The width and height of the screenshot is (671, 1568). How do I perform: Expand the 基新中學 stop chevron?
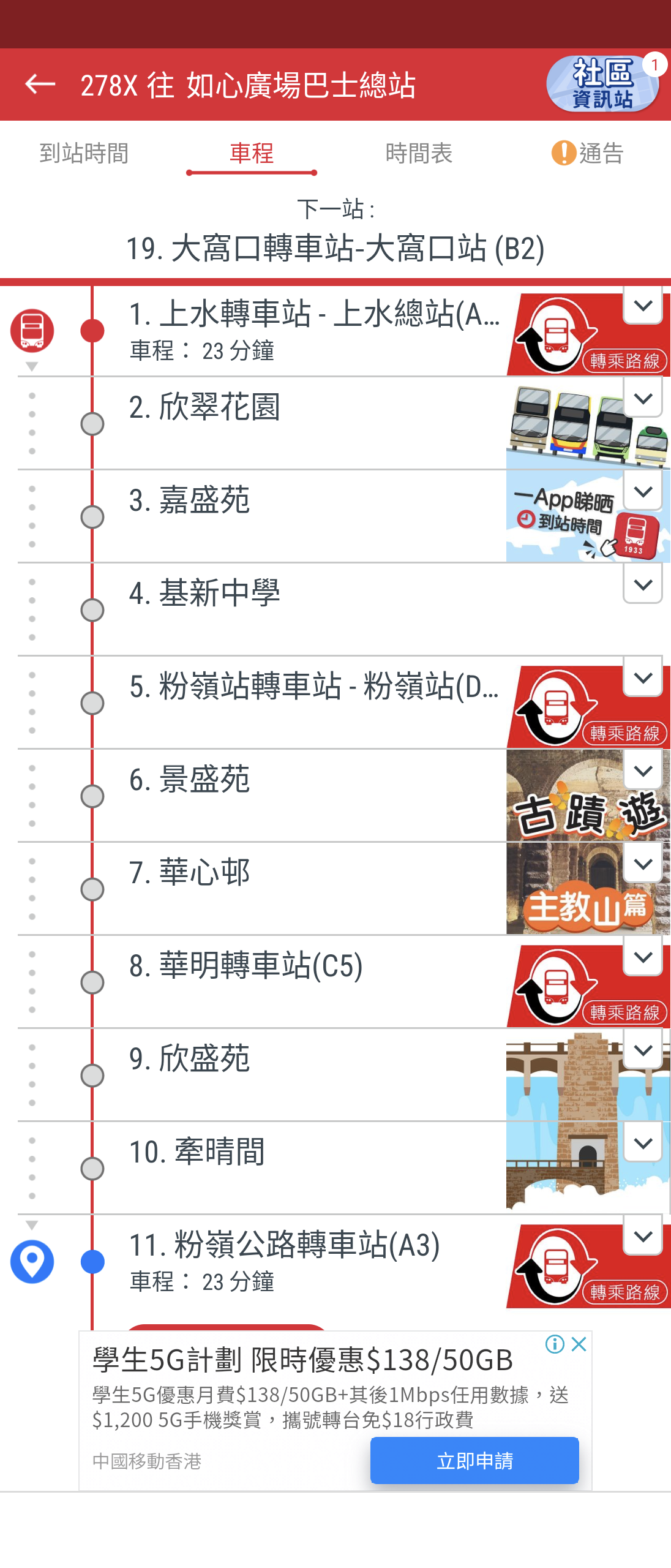click(x=643, y=584)
